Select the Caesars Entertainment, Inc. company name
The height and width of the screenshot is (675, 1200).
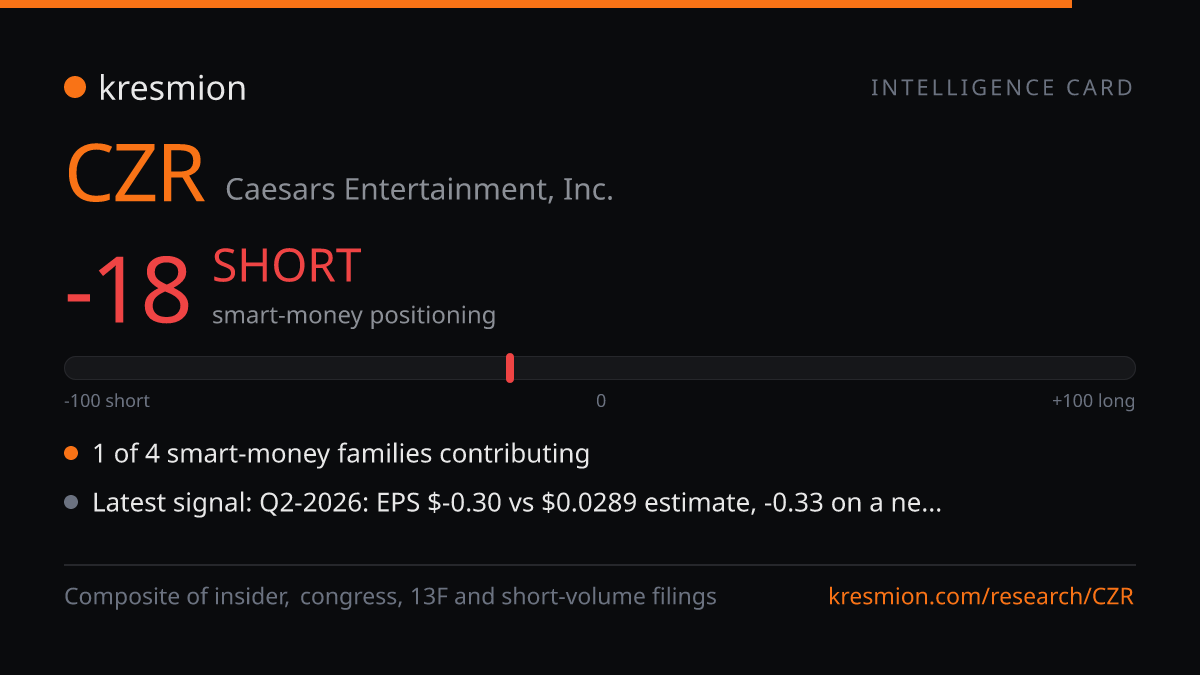coord(419,189)
